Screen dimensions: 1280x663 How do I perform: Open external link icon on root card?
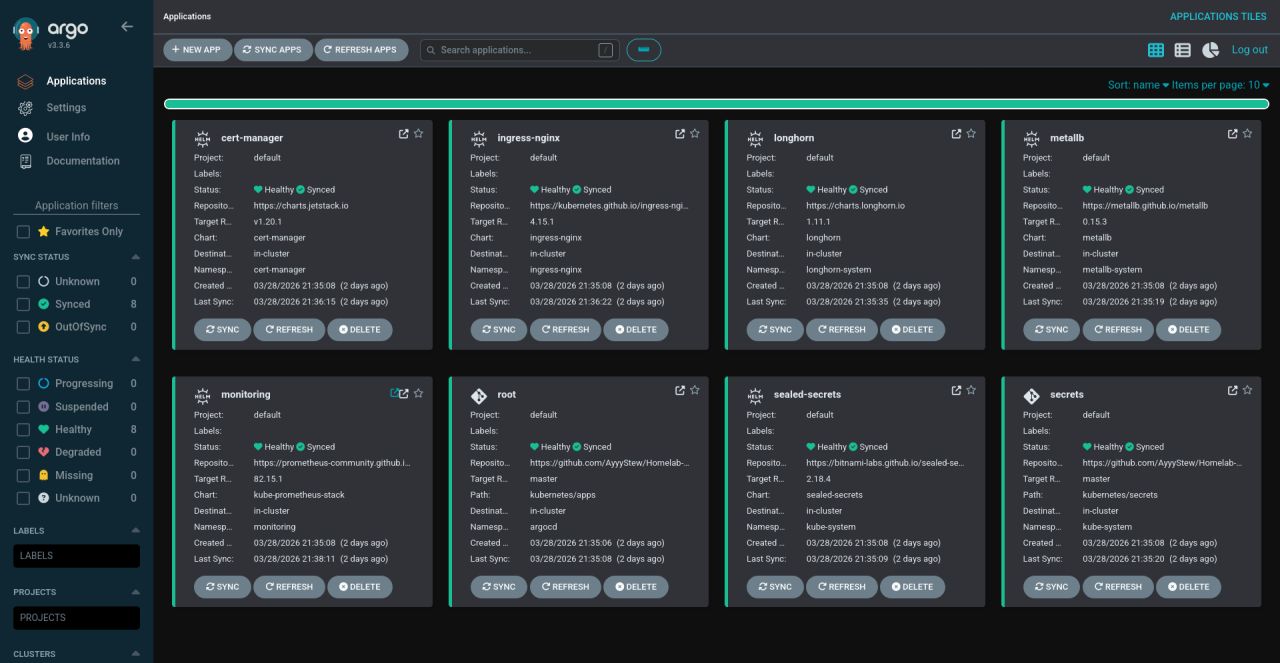680,390
